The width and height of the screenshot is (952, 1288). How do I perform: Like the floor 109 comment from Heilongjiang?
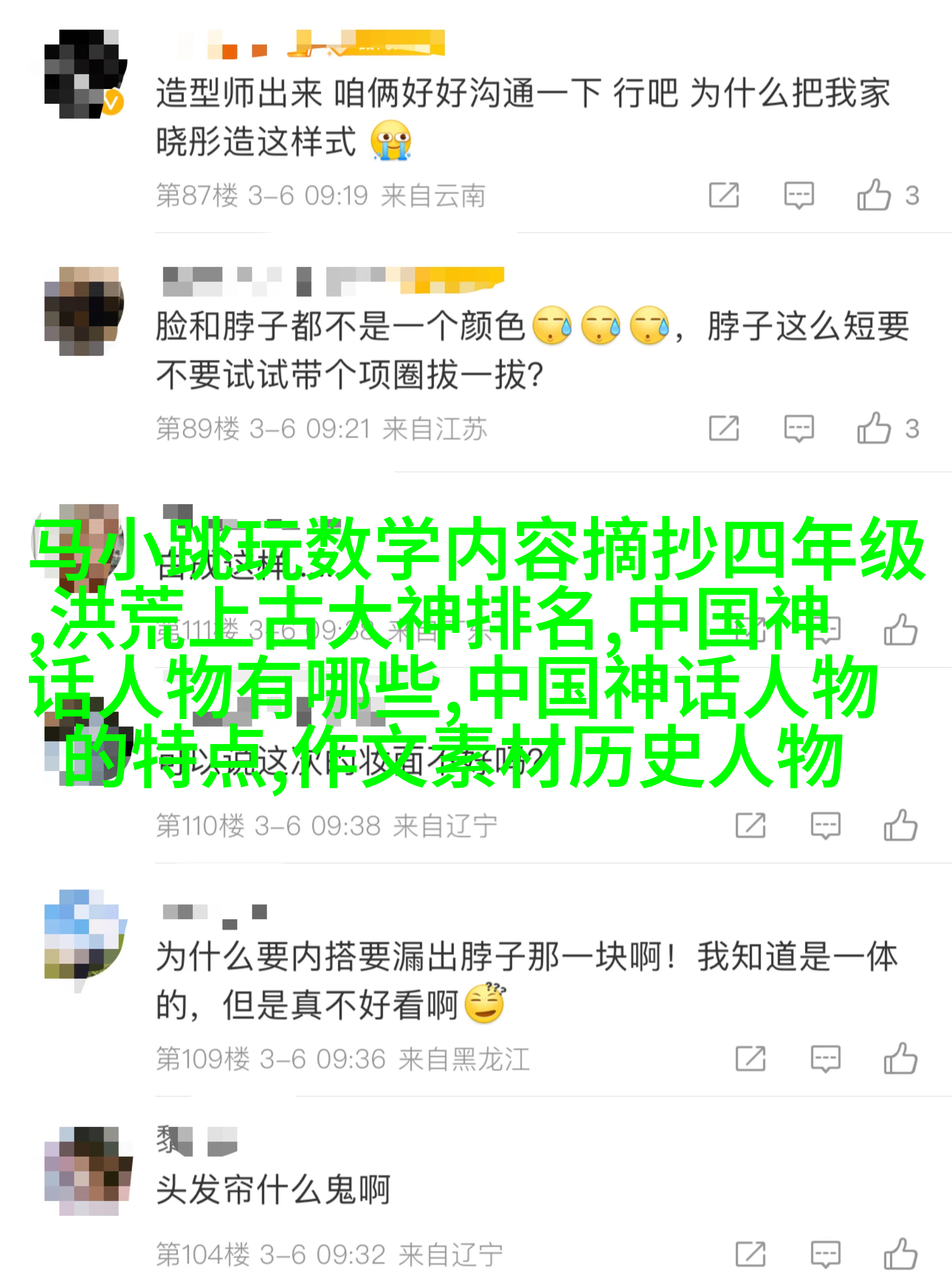[900, 1059]
